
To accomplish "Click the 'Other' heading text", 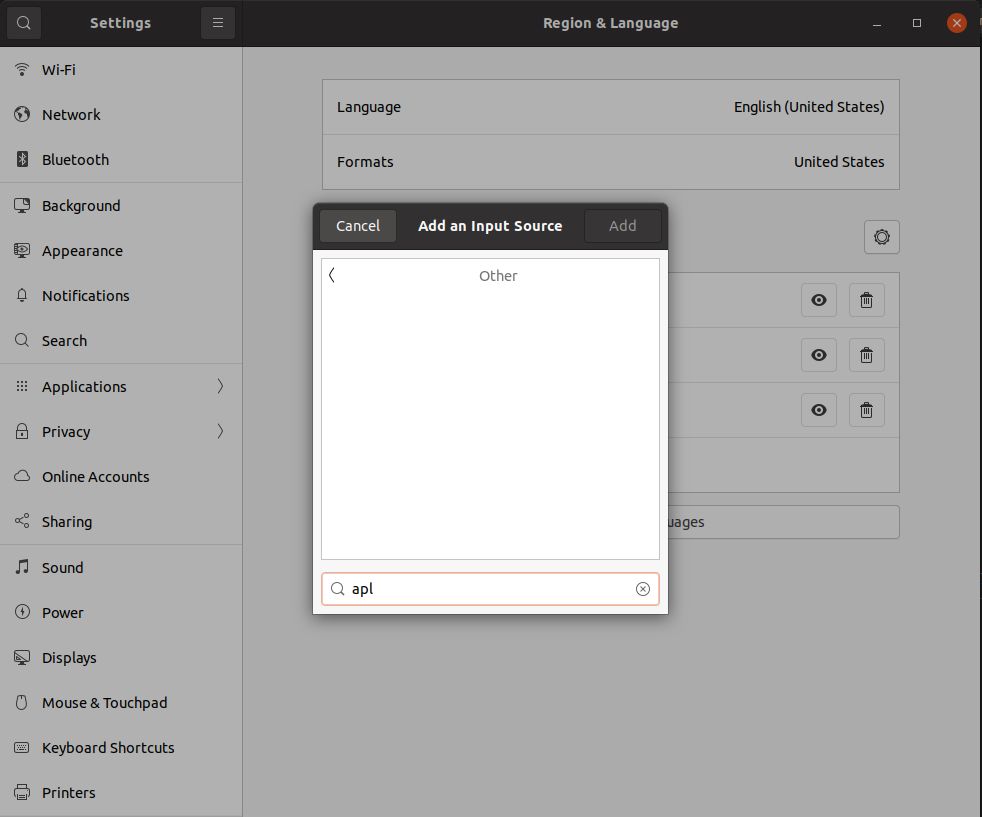I will click(x=498, y=276).
